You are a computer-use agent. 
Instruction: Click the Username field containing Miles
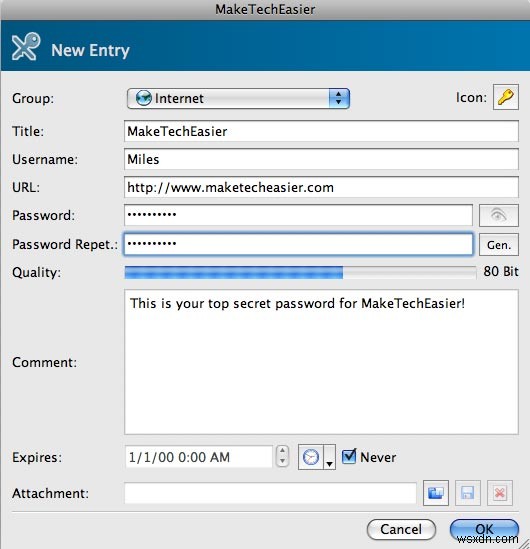click(321, 159)
